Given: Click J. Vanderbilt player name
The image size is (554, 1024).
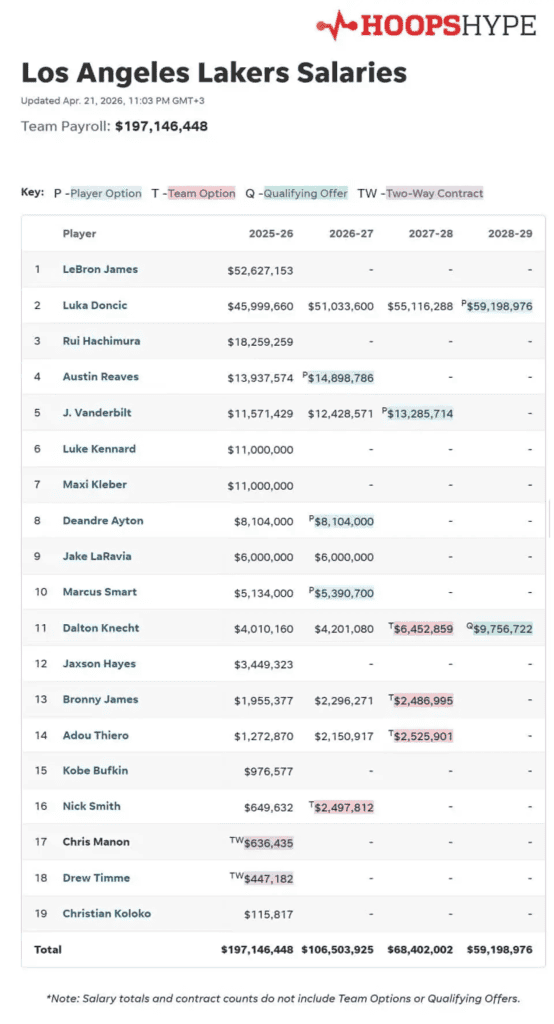Looking at the screenshot, I should click(97, 413).
